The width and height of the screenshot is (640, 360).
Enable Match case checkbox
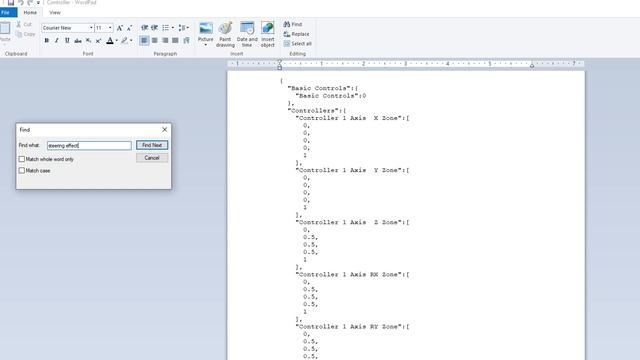point(22,171)
